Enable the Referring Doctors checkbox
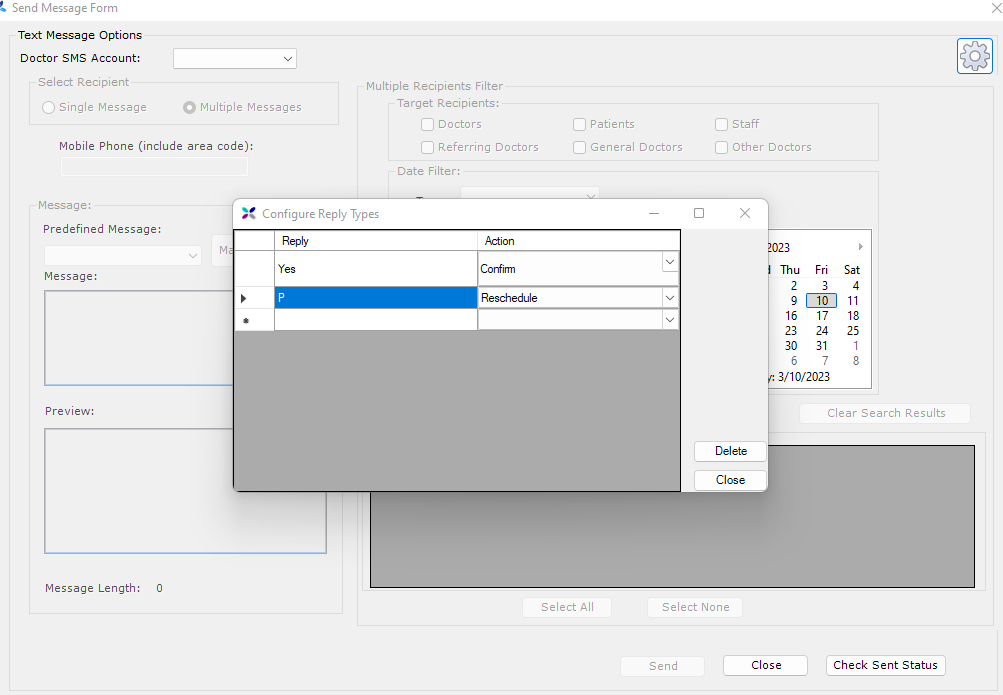This screenshot has width=1003, height=695. (428, 147)
